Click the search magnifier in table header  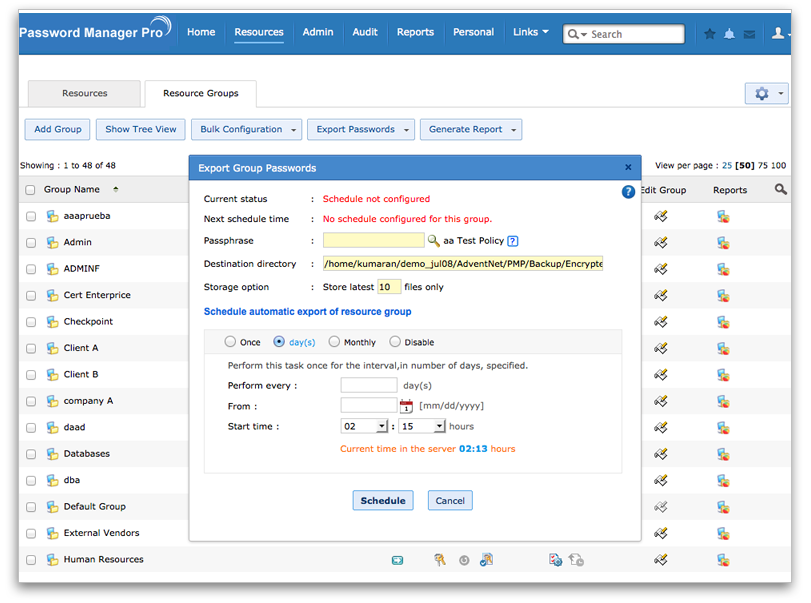[x=780, y=189]
